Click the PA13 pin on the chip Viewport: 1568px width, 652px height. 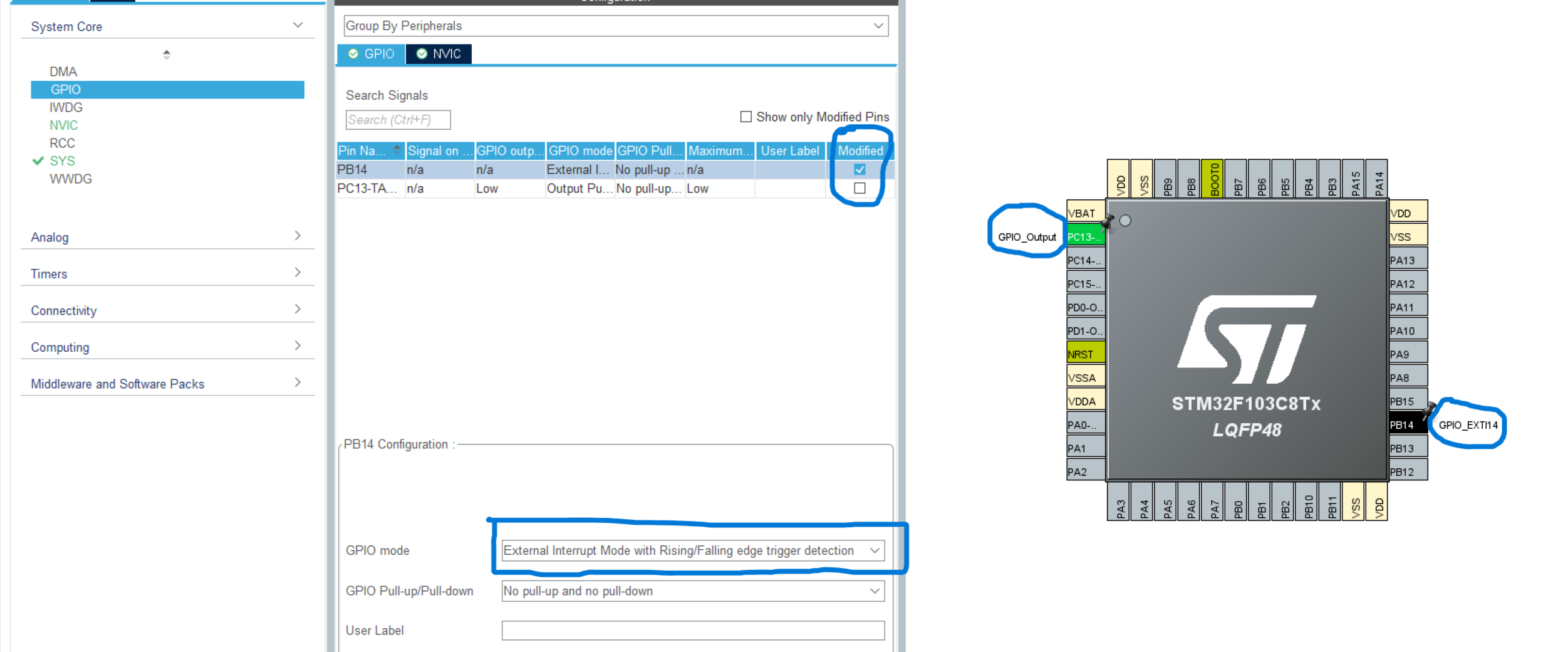pyautogui.click(x=1408, y=260)
